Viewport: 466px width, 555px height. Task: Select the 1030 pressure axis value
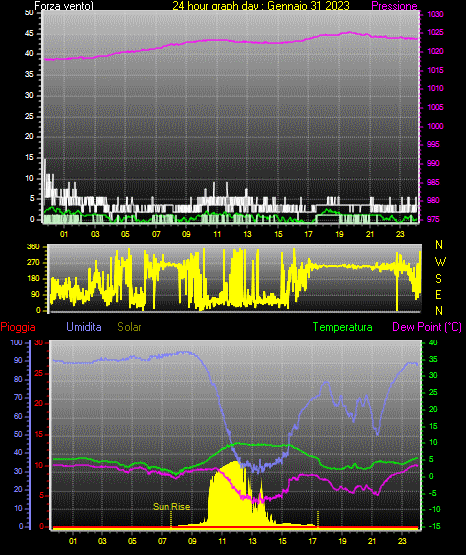click(435, 14)
